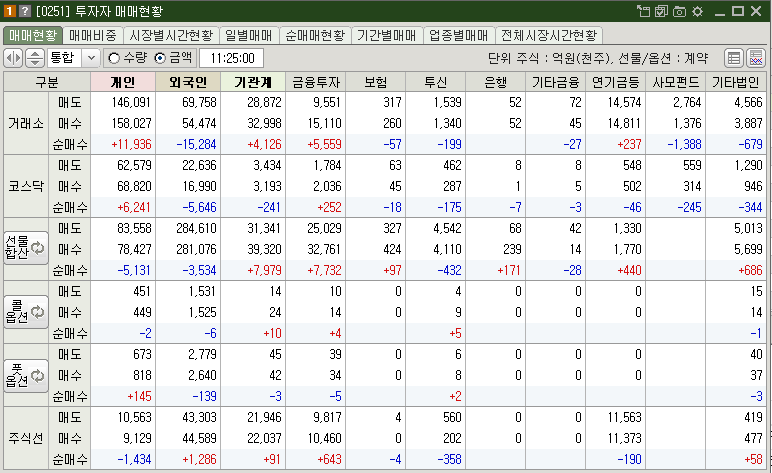Click the 개인 column header
Screen dimensions: 772x473
[123, 82]
